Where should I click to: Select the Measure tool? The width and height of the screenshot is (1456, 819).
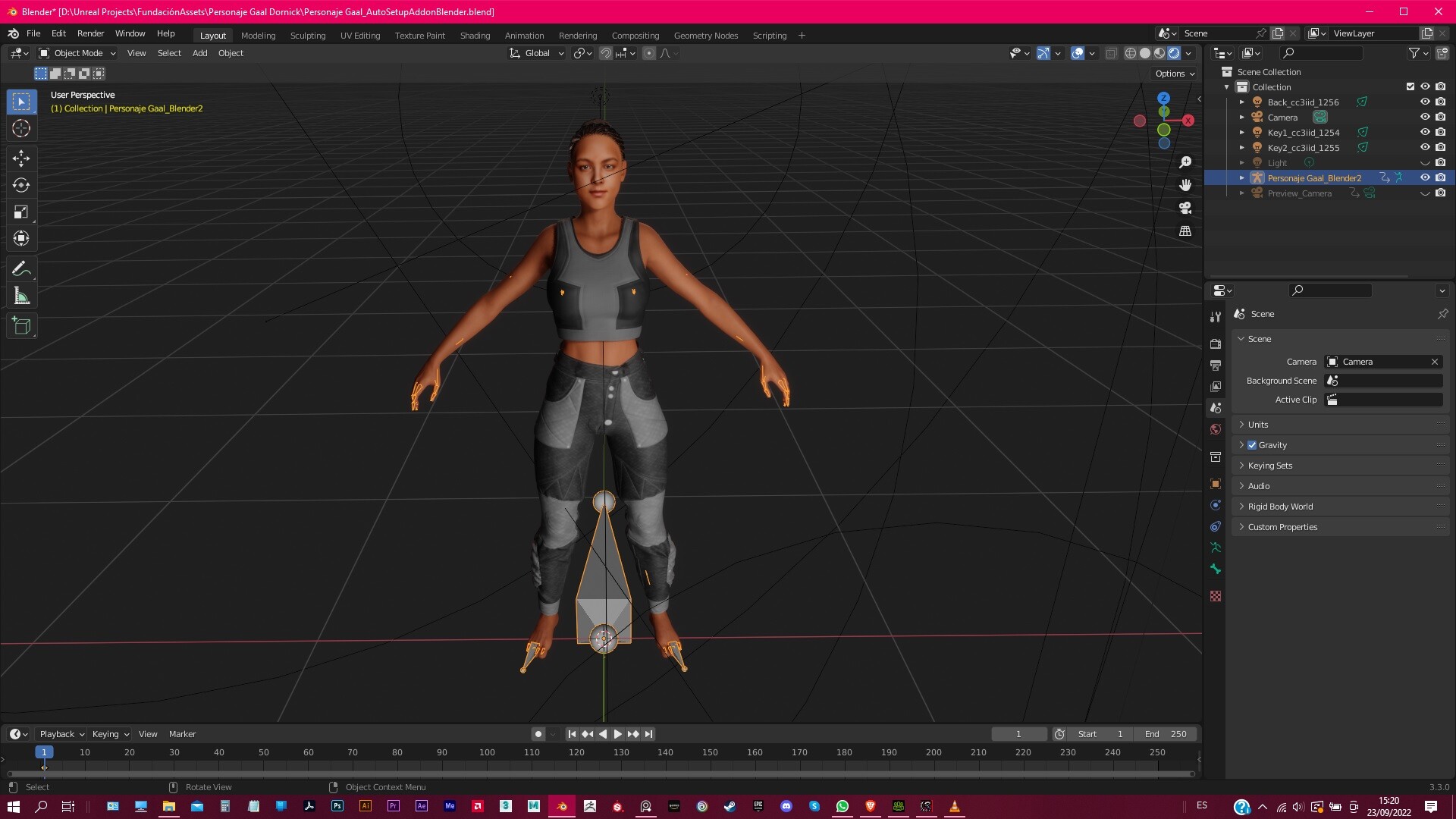(x=21, y=297)
